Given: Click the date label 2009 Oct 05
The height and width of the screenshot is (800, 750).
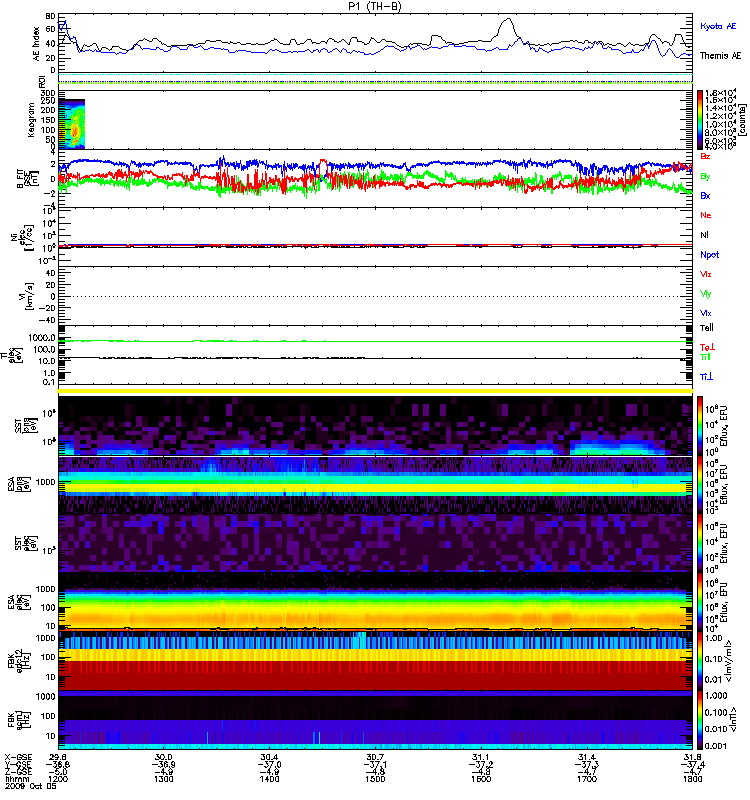Looking at the screenshot, I should coord(31,787).
